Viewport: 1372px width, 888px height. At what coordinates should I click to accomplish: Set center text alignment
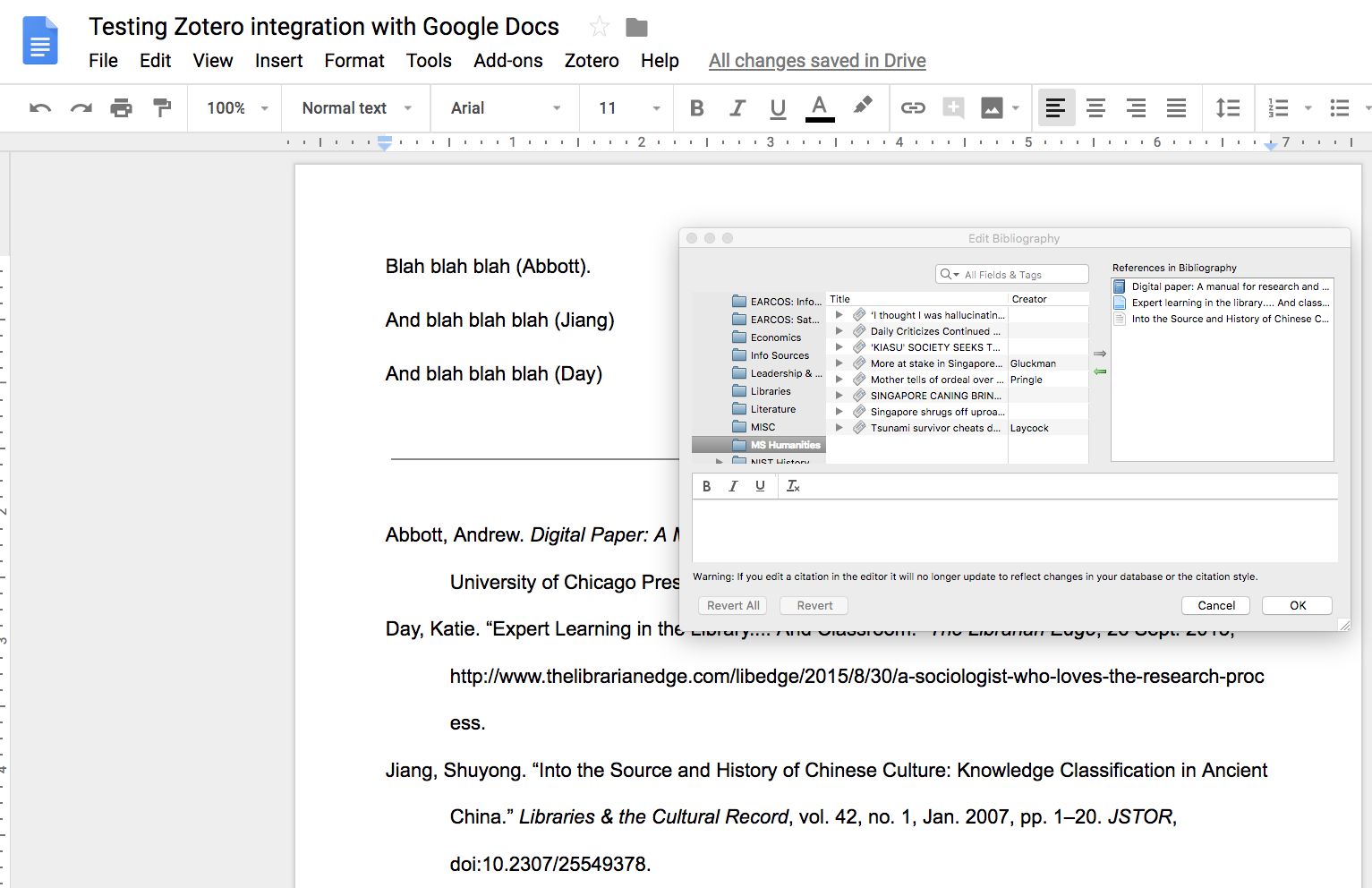click(x=1095, y=108)
